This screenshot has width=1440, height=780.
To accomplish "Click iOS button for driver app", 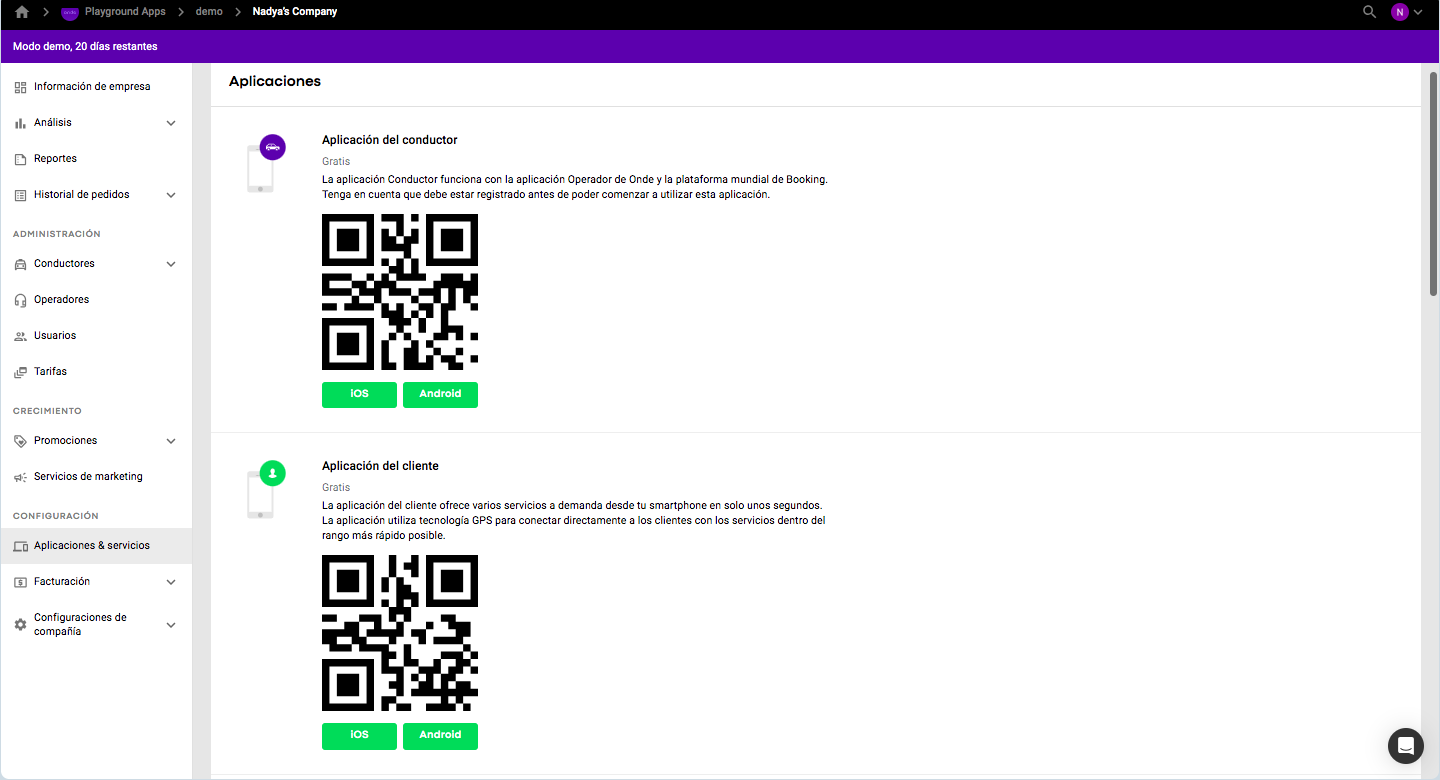I will click(359, 395).
